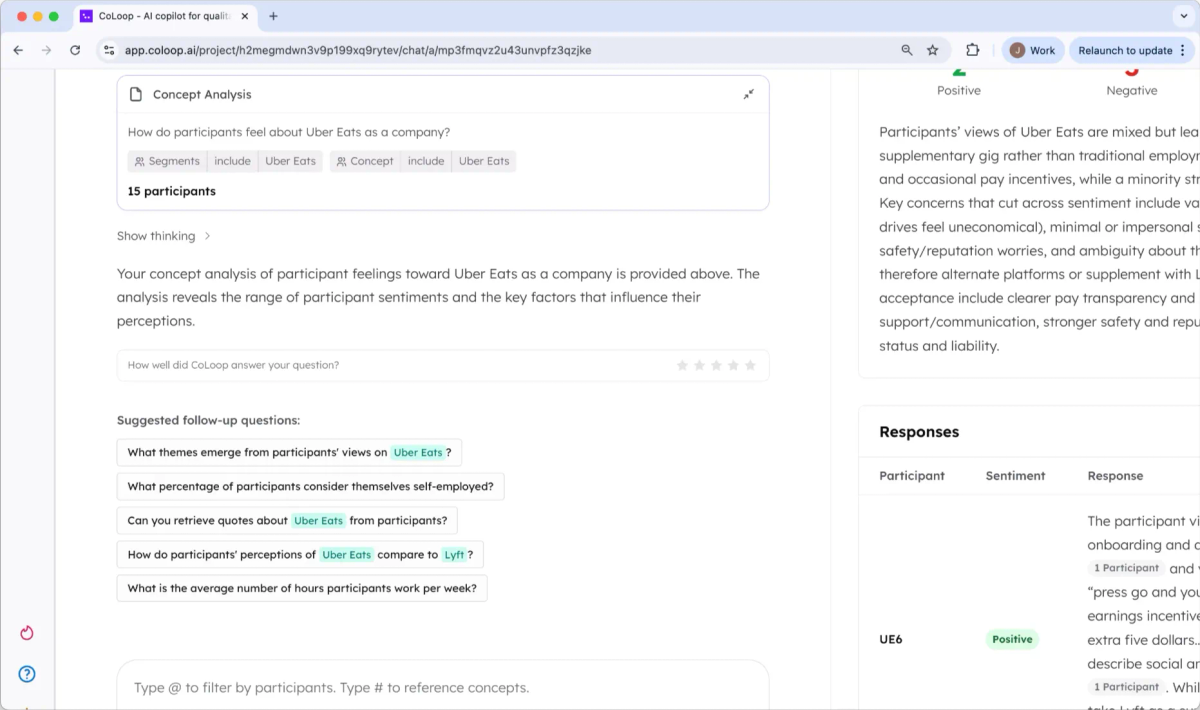Screen dimensions: 1200x710
Task: Rate the answer five stars
Action: 751,365
